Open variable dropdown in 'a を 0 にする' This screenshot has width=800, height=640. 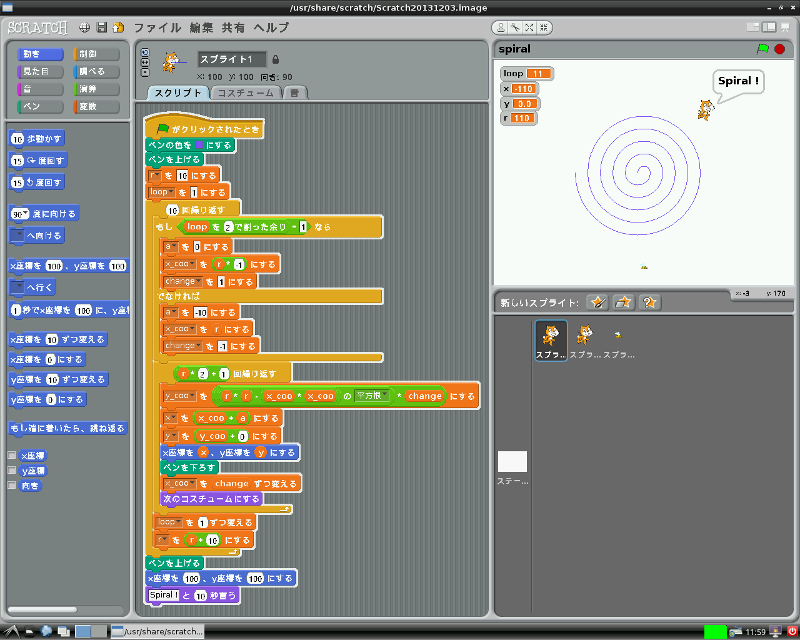pyautogui.click(x=170, y=247)
